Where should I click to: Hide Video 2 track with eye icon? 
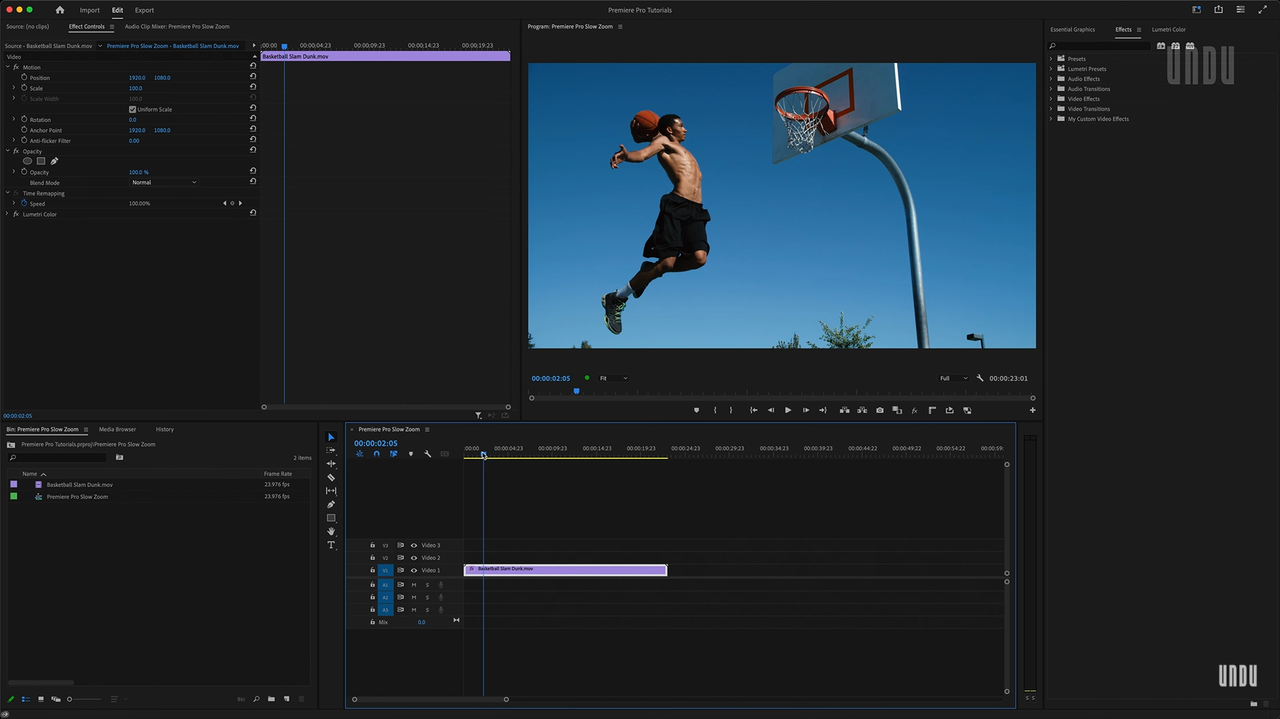pyautogui.click(x=414, y=558)
